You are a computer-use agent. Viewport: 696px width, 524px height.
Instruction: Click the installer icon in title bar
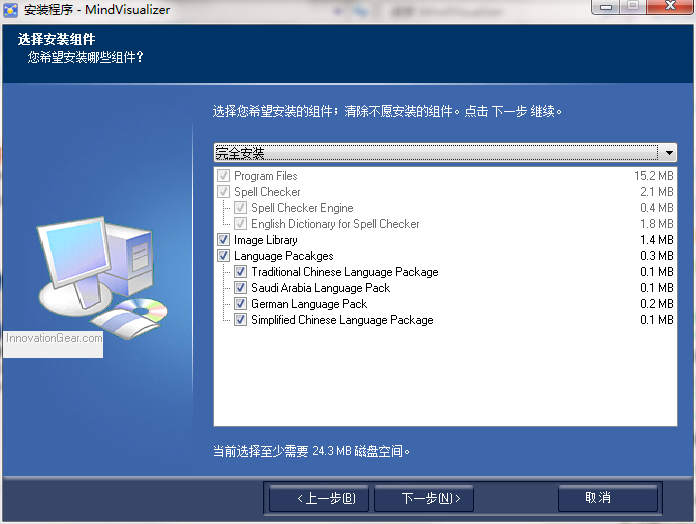pyautogui.click(x=11, y=9)
